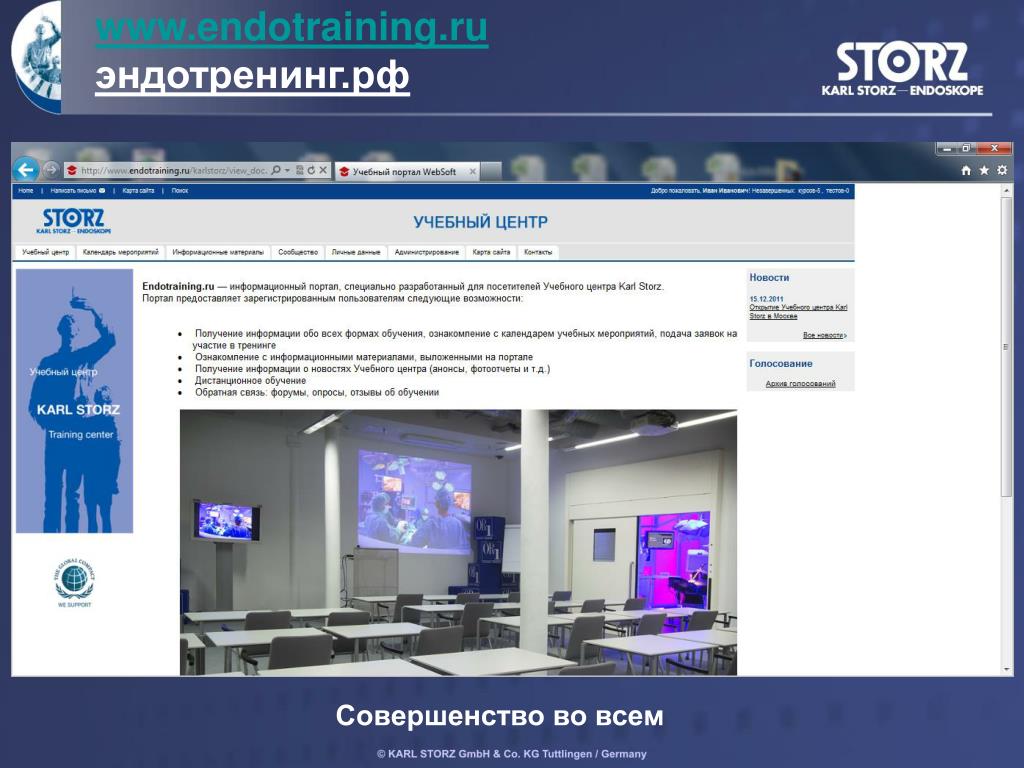Click the vertical scrollbar of the page
This screenshot has width=1024, height=768.
tap(1007, 400)
